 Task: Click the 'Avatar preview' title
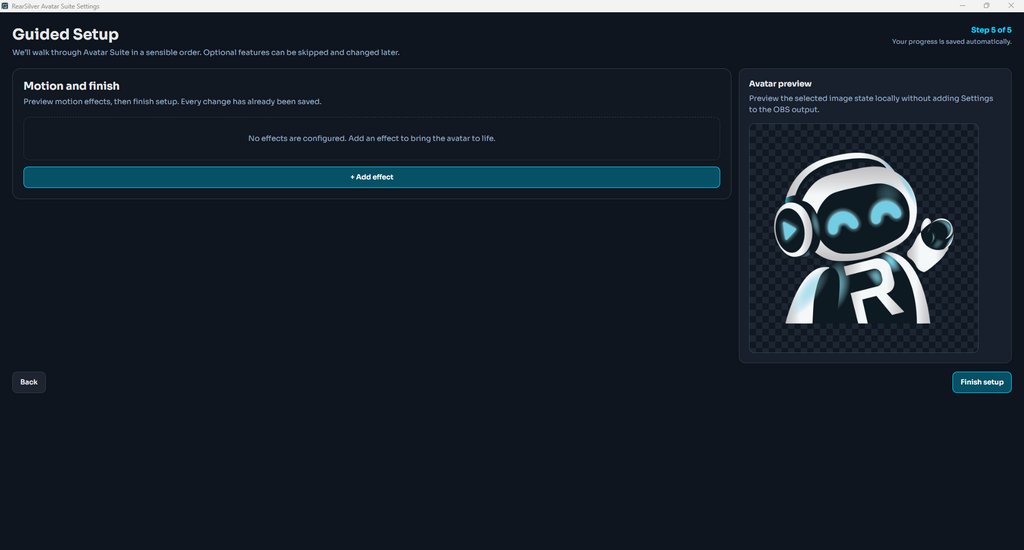(x=780, y=84)
